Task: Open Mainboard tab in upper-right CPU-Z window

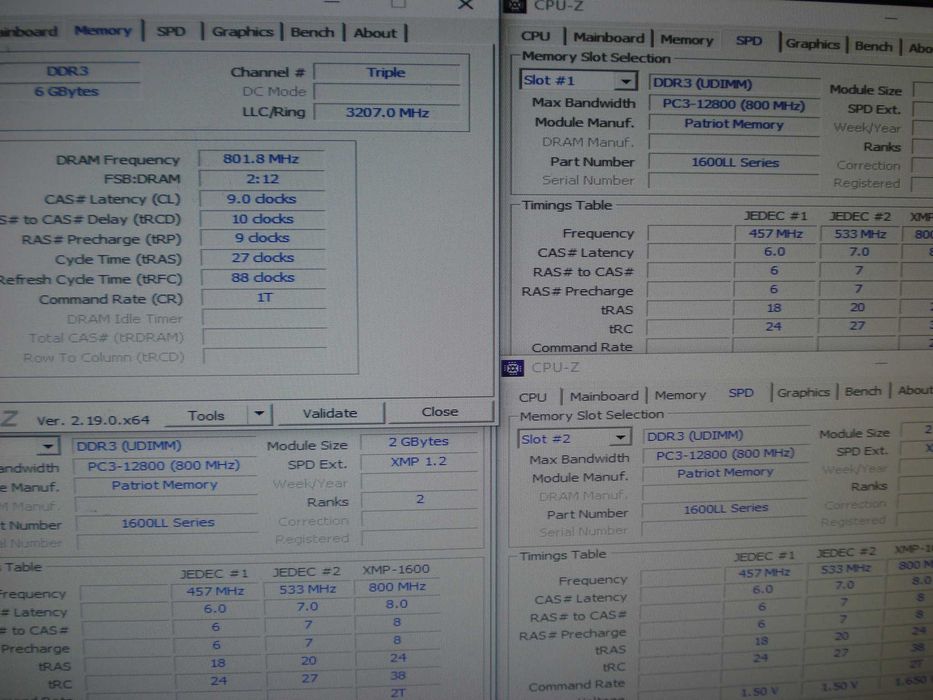Action: tap(608, 38)
